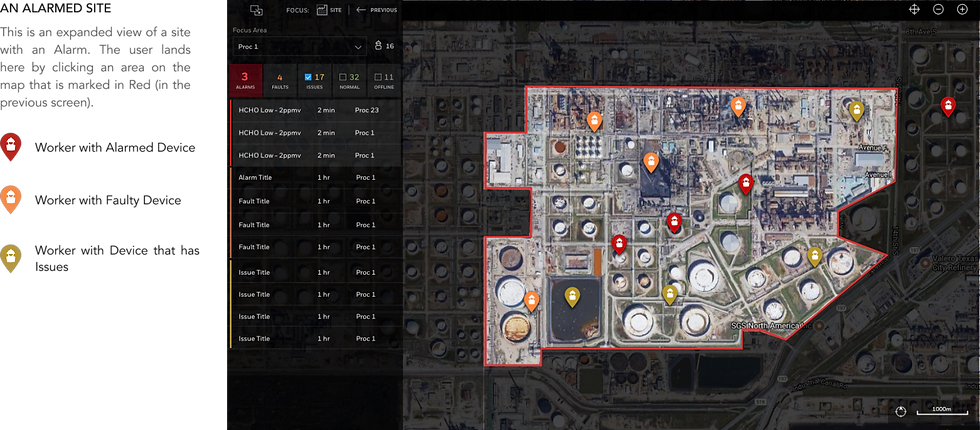Select yellow marker left of SGS North America label
Image resolution: width=980 pixels, height=430 pixels.
click(669, 294)
